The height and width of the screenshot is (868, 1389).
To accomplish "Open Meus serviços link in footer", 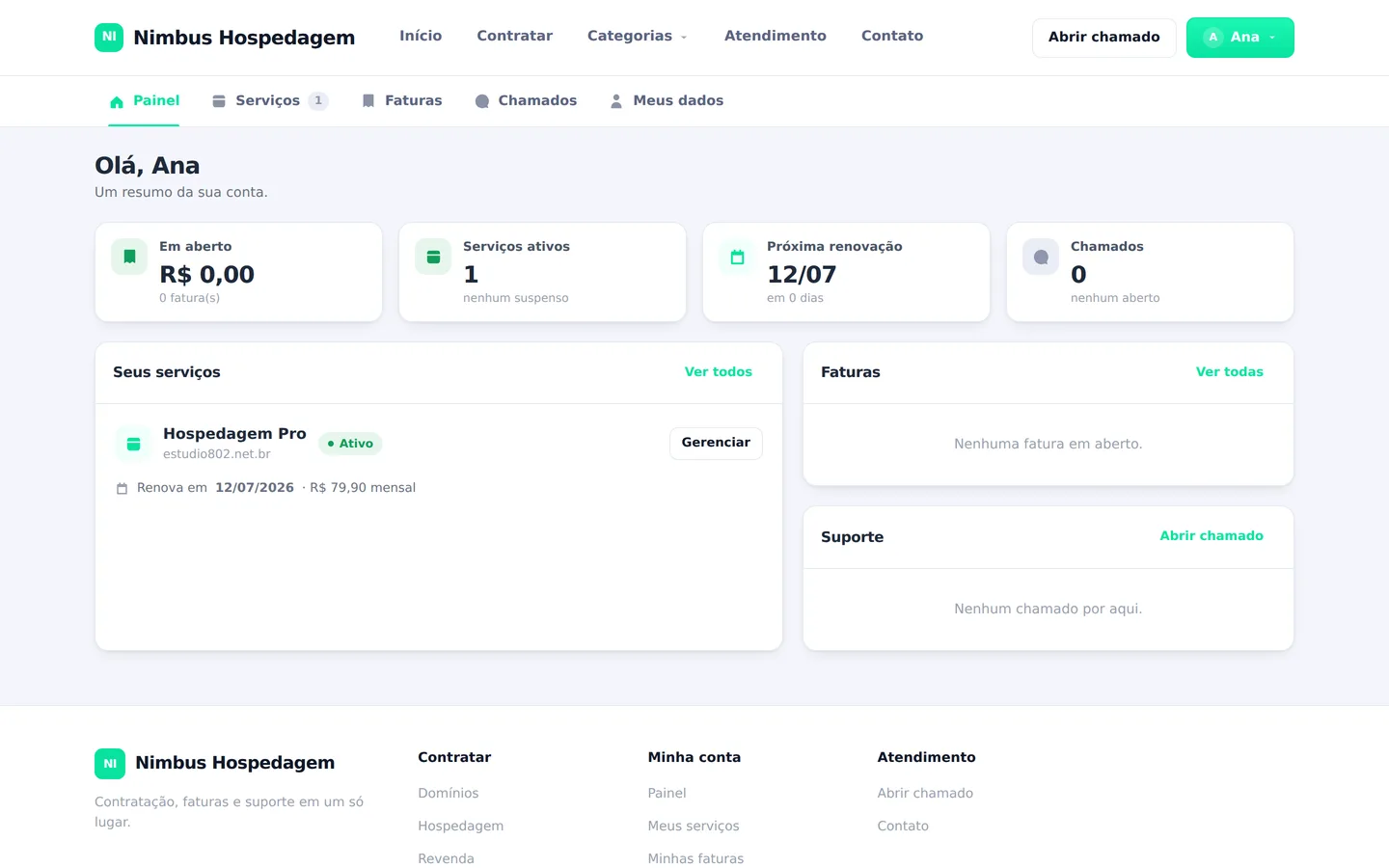I will pos(694,827).
